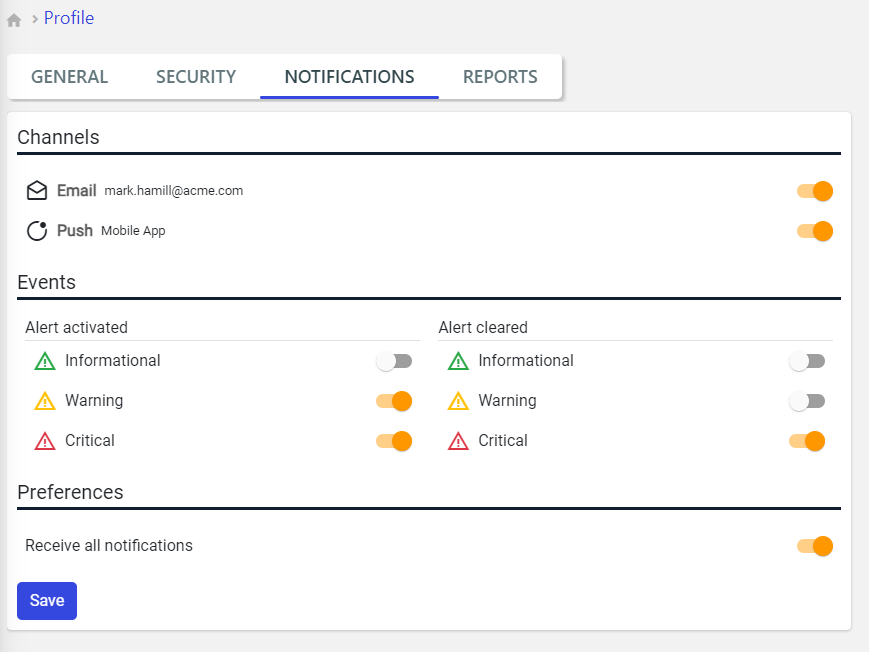This screenshot has height=652, width=869.
Task: Enable Informational toggle under Alert activated
Action: (394, 361)
